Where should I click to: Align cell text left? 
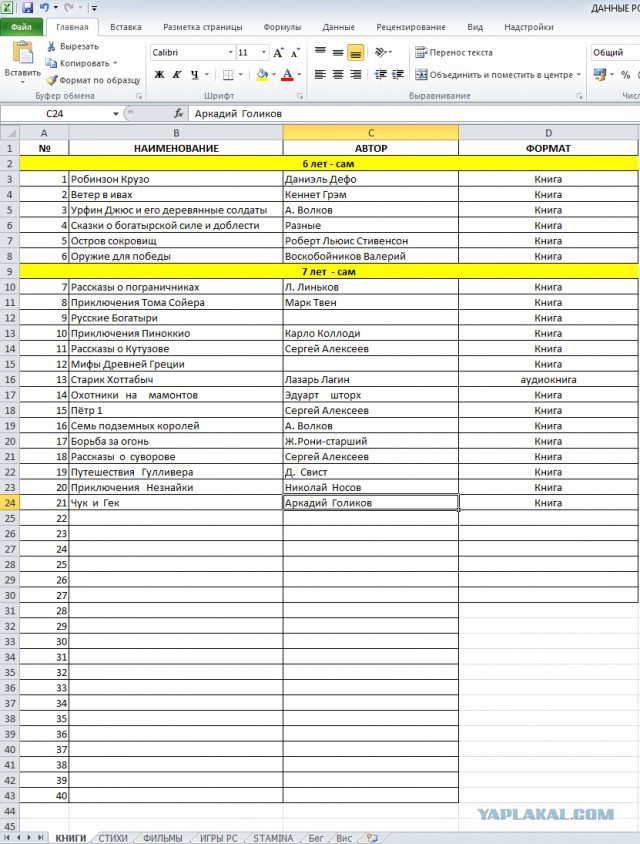pos(320,74)
